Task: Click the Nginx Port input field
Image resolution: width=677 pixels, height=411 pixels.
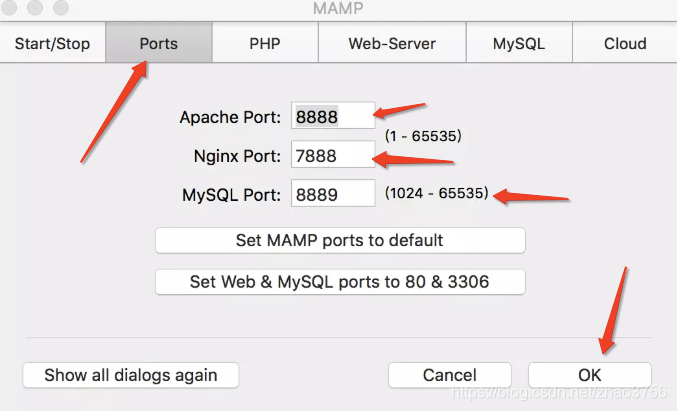Action: (x=333, y=155)
